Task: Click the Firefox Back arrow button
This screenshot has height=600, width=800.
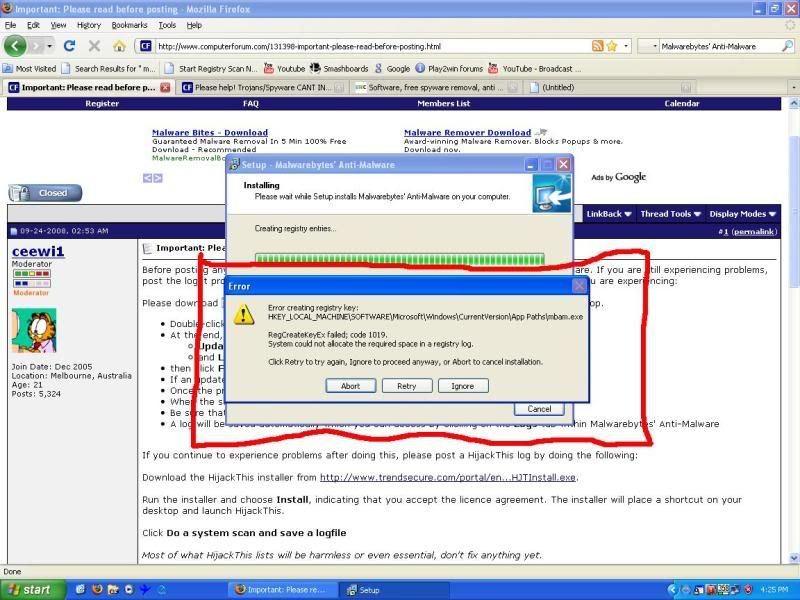Action: (x=15, y=46)
